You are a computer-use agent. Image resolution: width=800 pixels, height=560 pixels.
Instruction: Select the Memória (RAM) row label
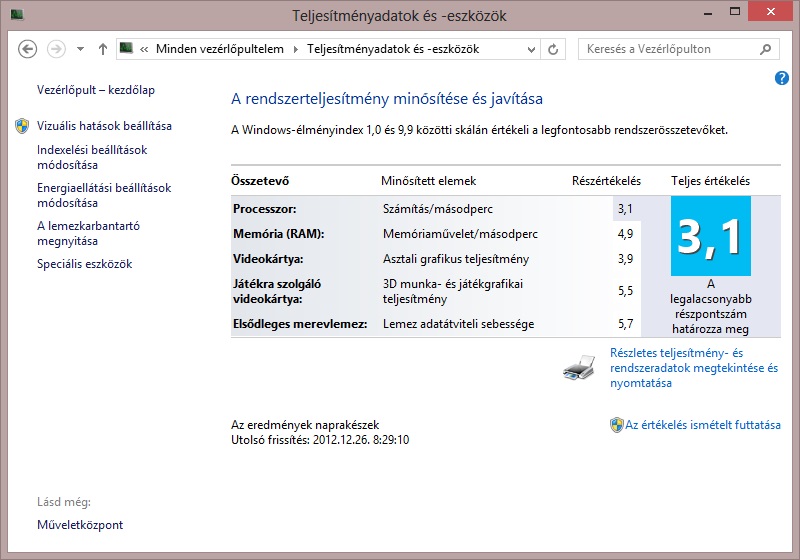pyautogui.click(x=279, y=234)
